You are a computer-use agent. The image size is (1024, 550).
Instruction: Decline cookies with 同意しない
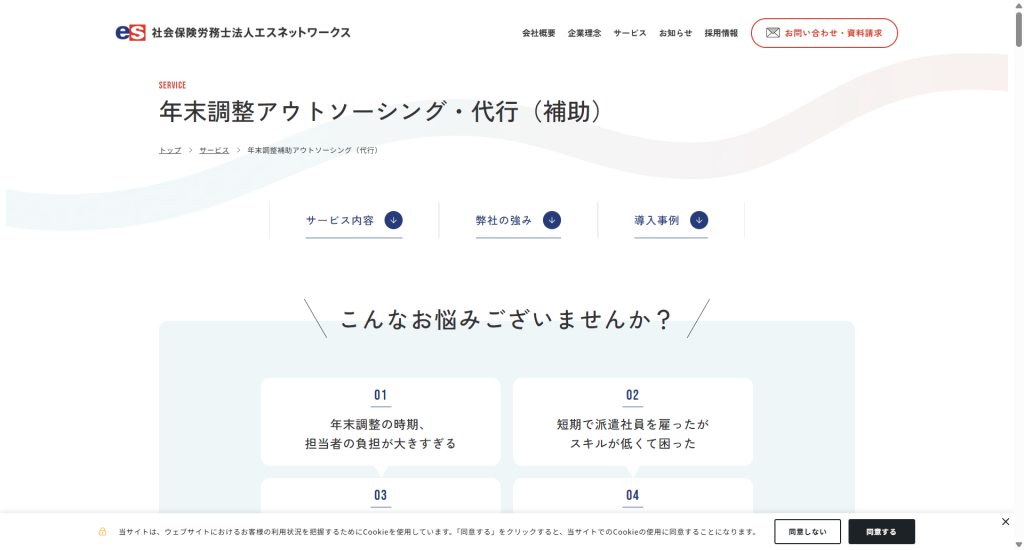click(x=807, y=532)
